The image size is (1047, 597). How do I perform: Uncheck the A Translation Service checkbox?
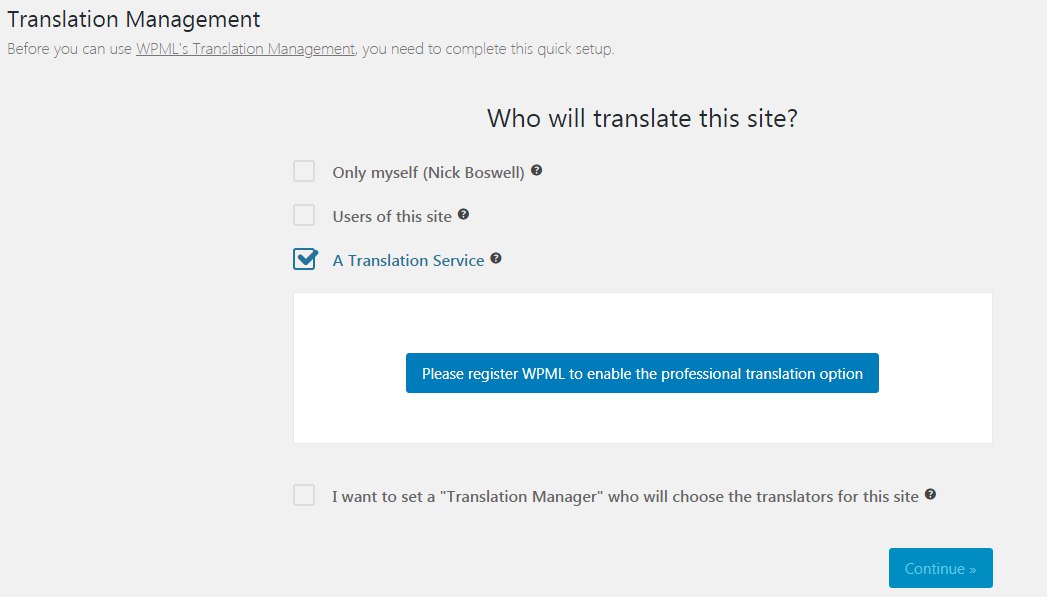[x=304, y=259]
